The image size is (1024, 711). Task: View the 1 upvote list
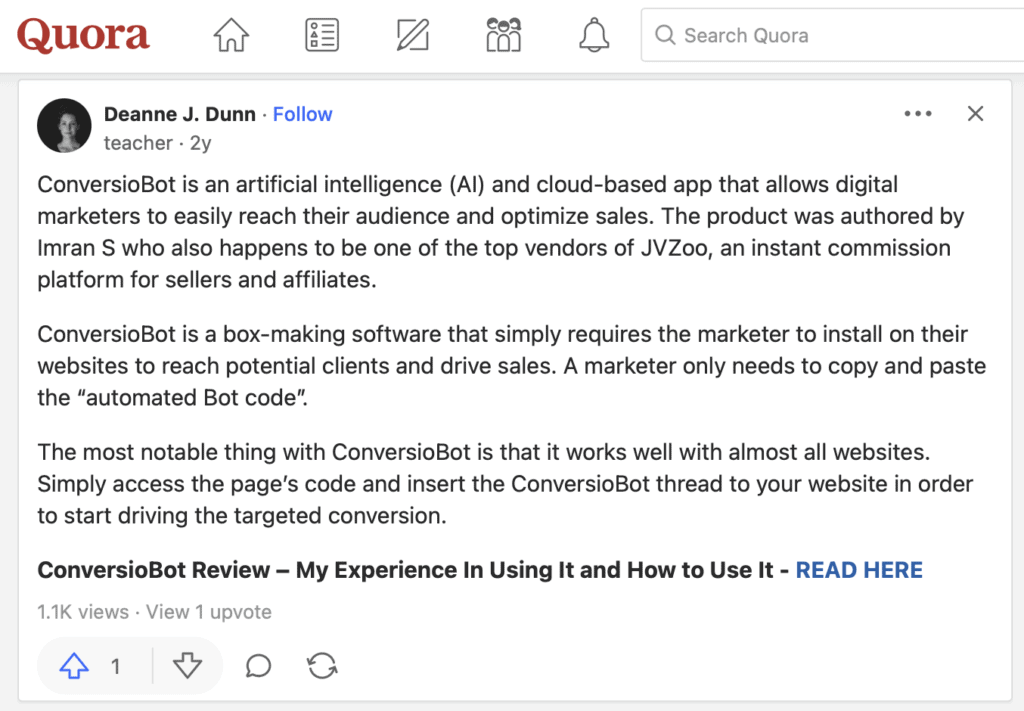pyautogui.click(x=208, y=612)
